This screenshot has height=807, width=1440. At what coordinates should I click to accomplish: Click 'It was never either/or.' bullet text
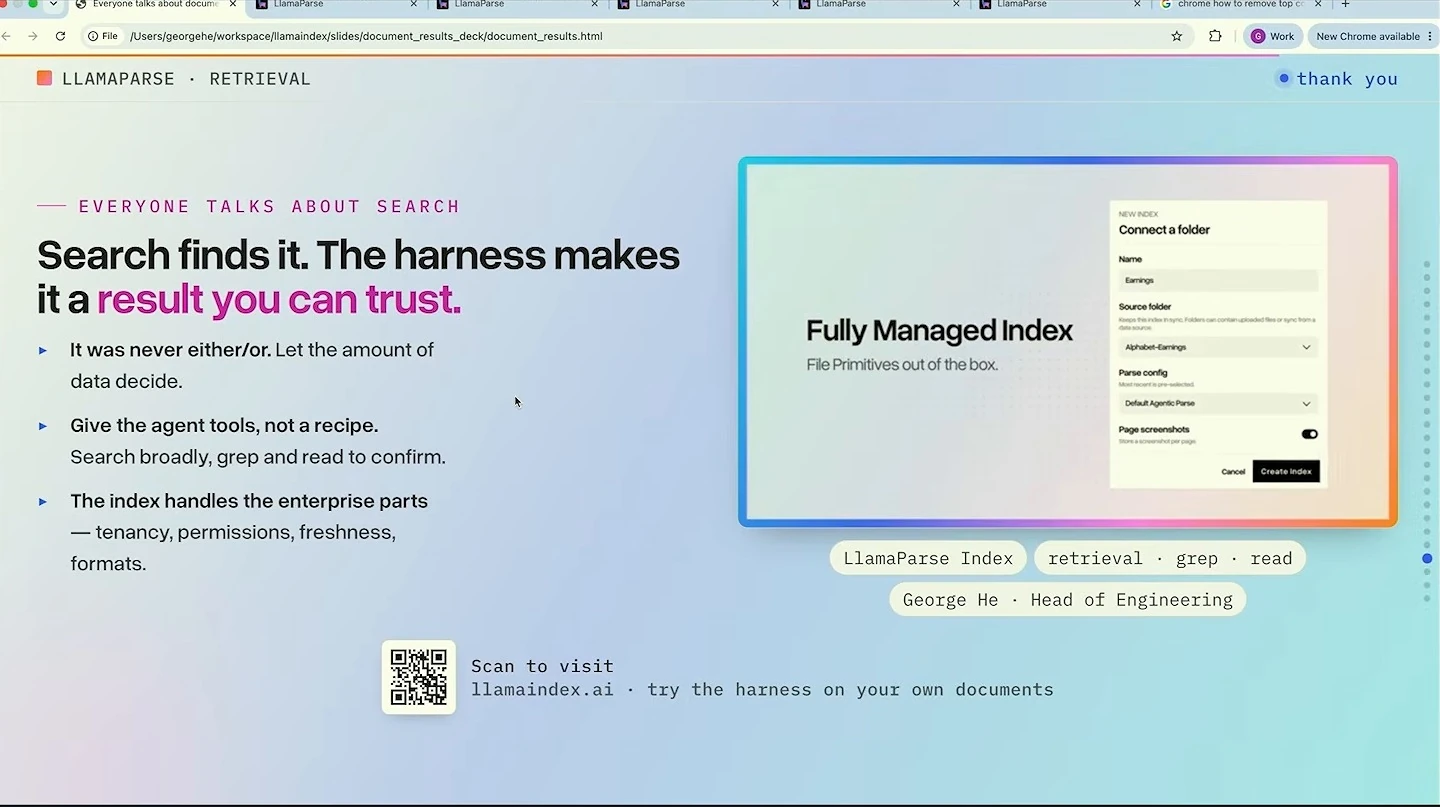170,350
